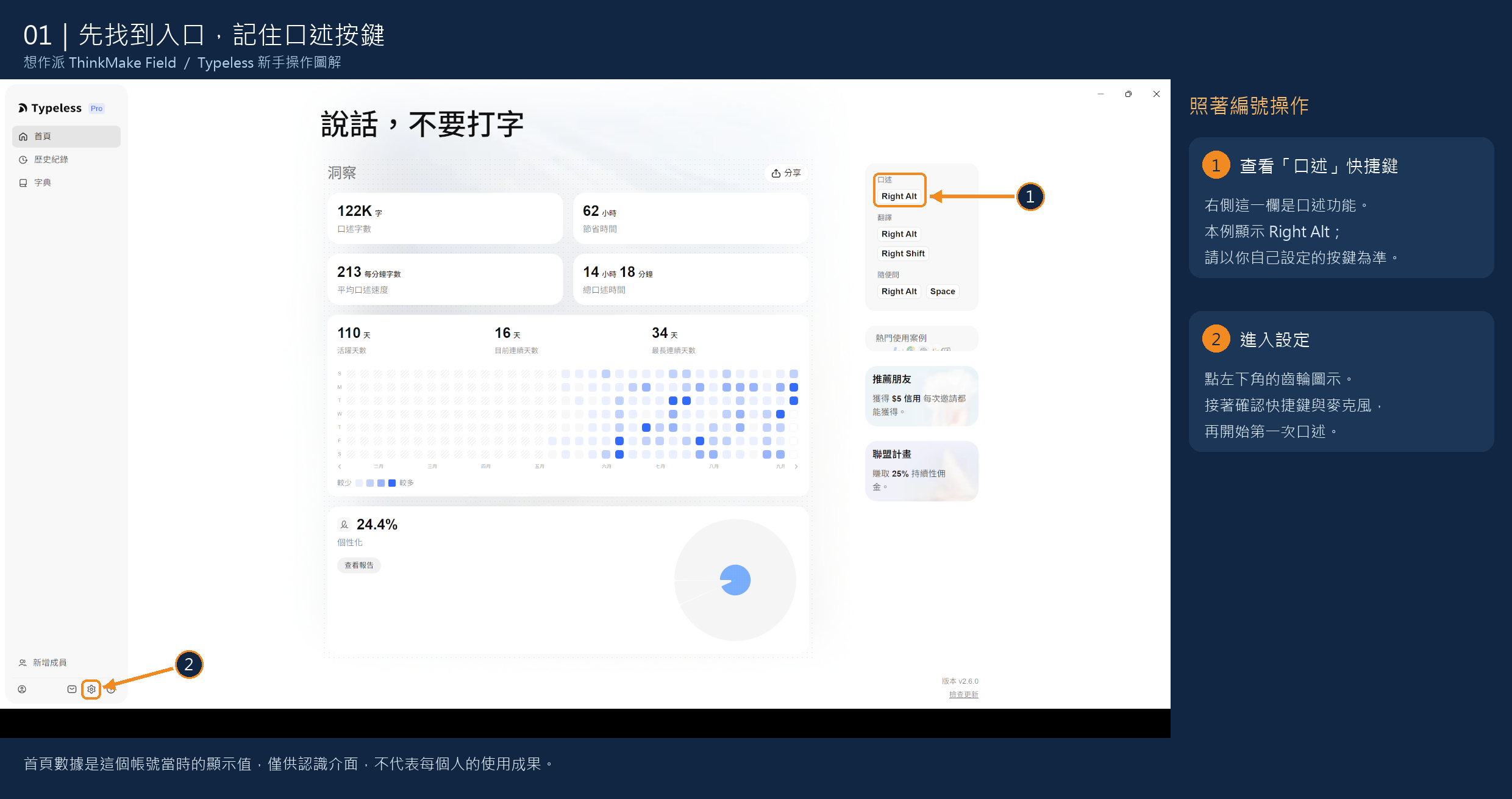Click the 16 天 目前連續天數 value
Image resolution: width=1512 pixels, height=799 pixels.
507,333
